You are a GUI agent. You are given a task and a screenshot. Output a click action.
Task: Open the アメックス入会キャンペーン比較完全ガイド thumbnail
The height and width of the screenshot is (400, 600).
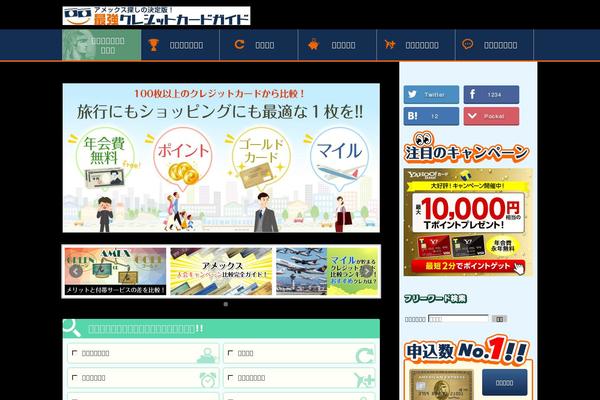221,271
